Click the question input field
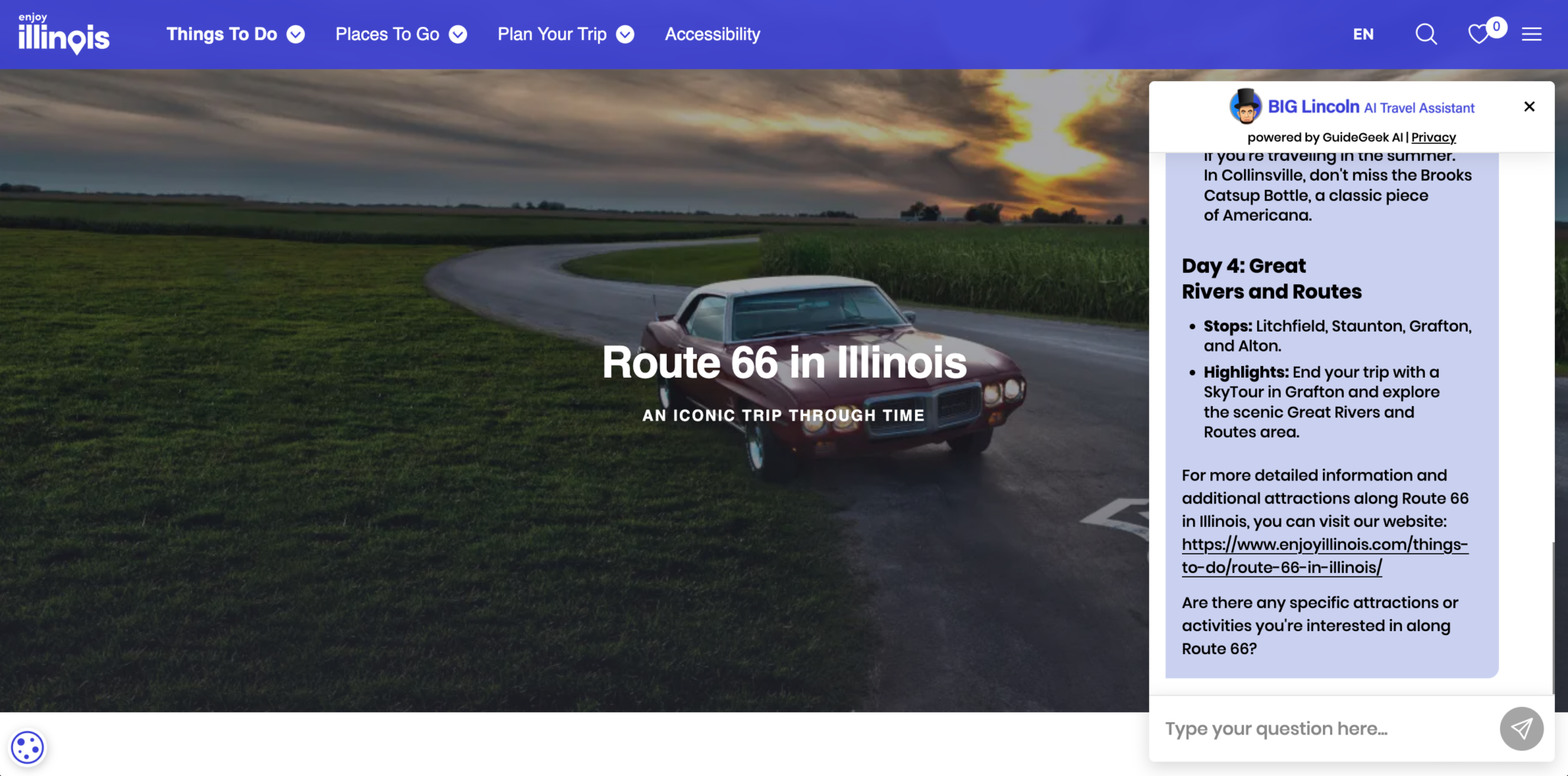This screenshot has height=776, width=1568. pos(1325,729)
